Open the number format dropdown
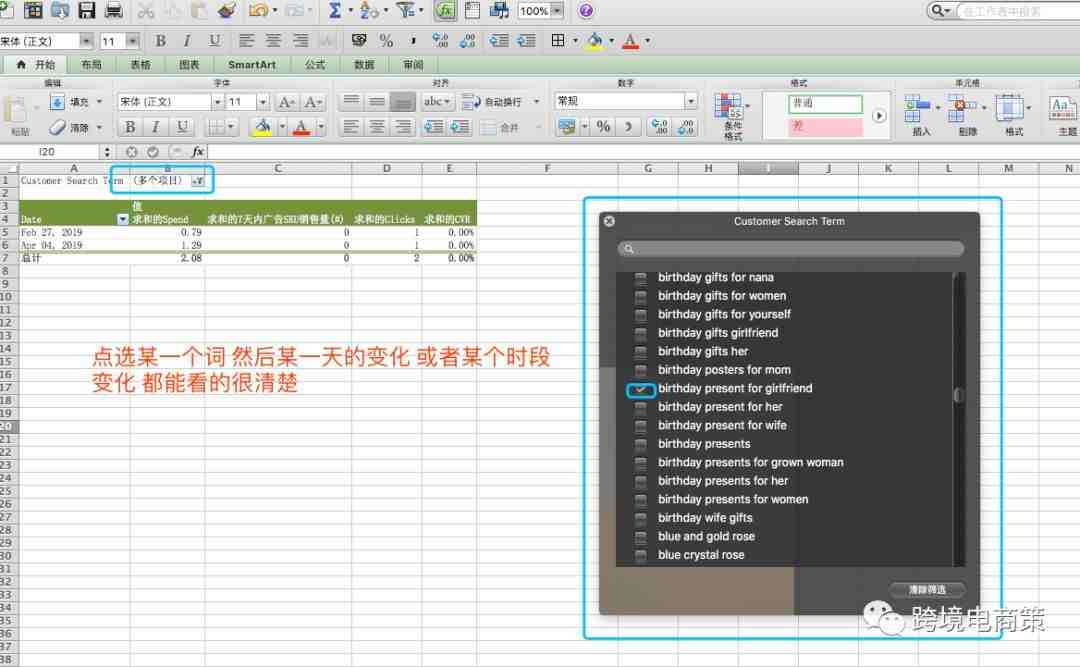This screenshot has height=667, width=1080. tap(690, 101)
